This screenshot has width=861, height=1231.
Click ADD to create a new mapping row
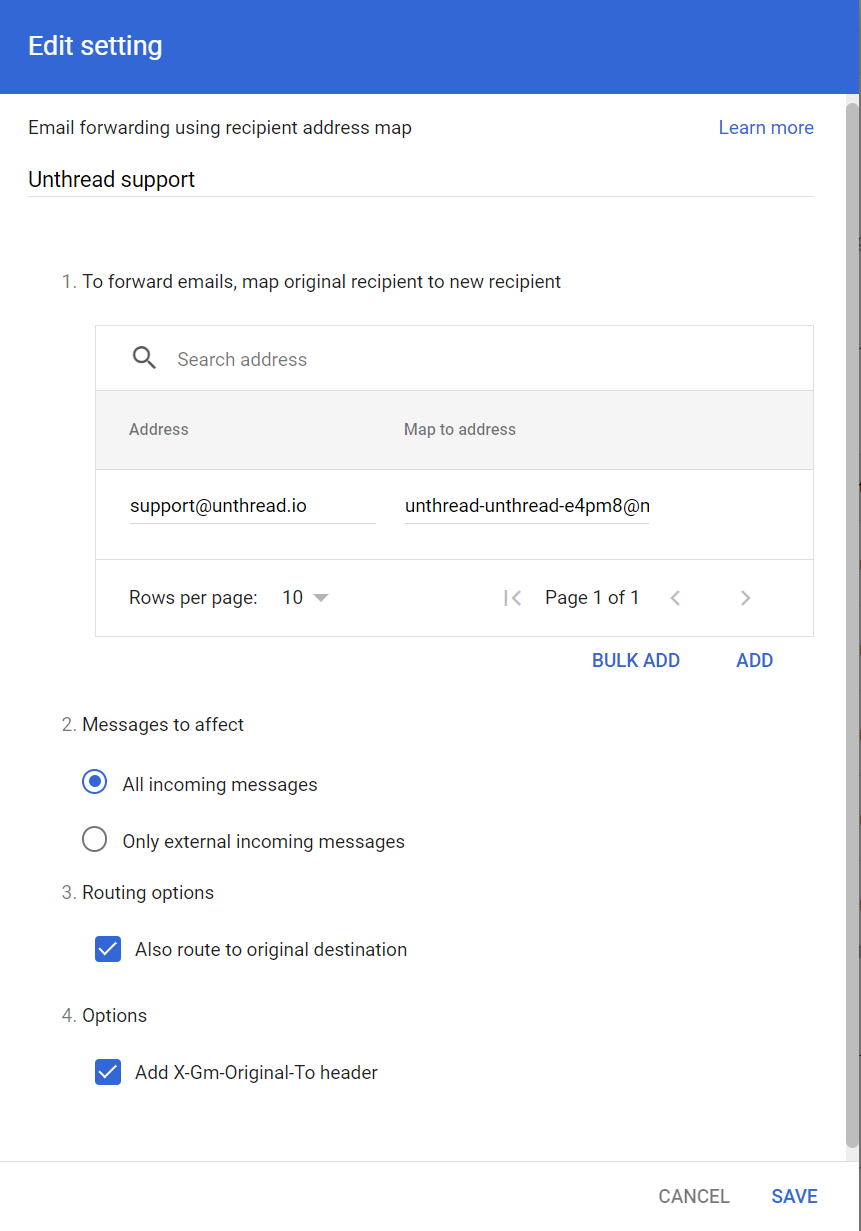[754, 660]
